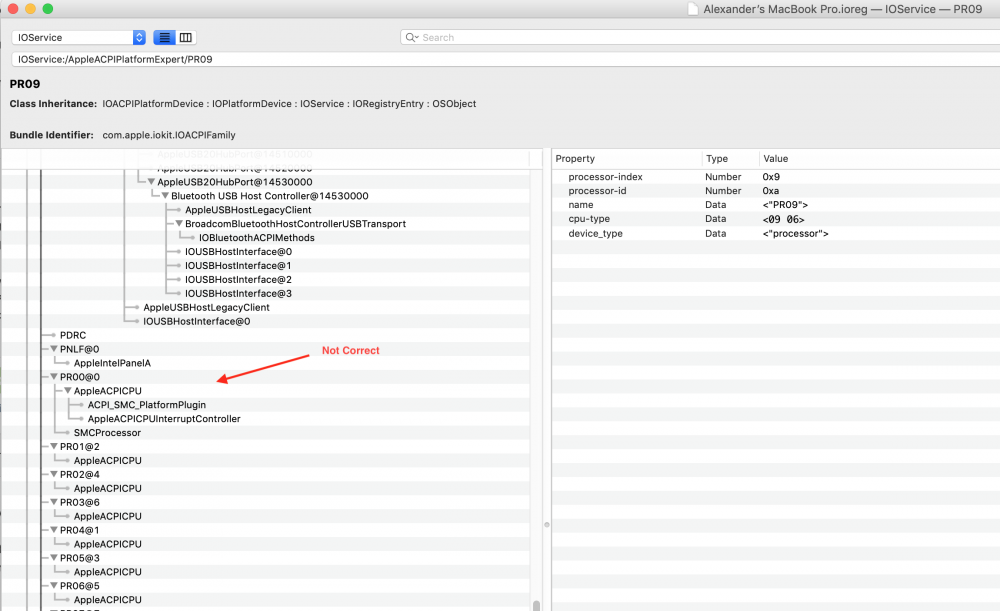Click the document icon in title bar

[x=693, y=9]
